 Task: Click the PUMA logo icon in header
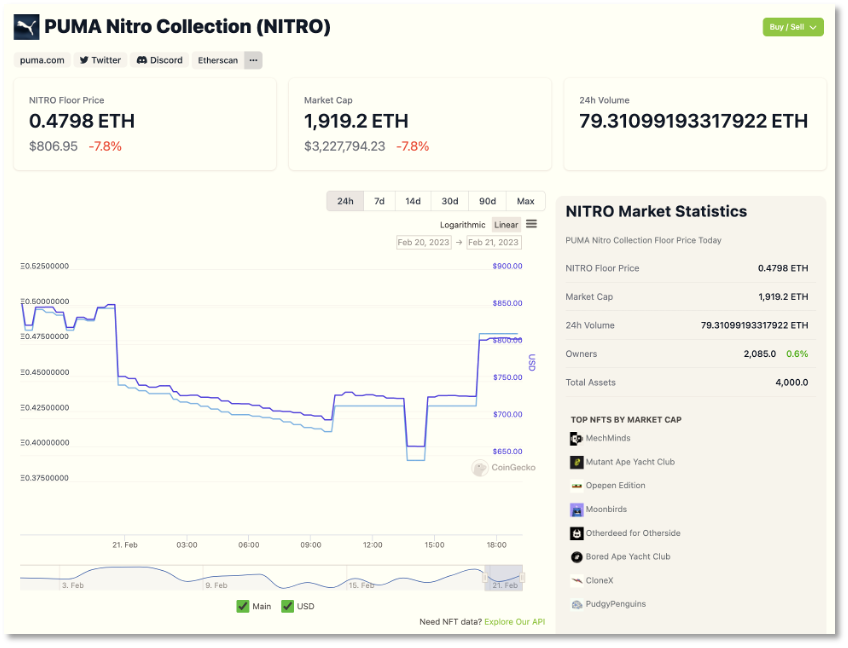26,27
